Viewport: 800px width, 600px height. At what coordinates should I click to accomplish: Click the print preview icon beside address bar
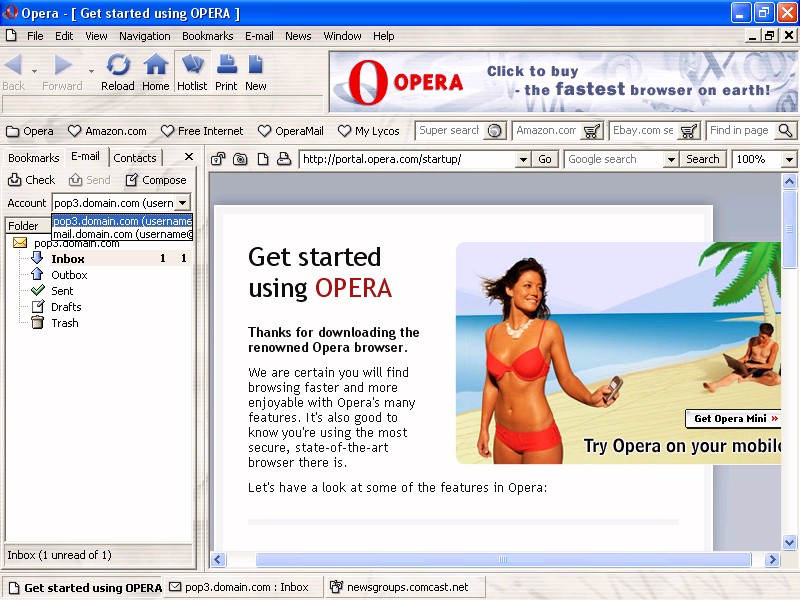click(x=284, y=159)
